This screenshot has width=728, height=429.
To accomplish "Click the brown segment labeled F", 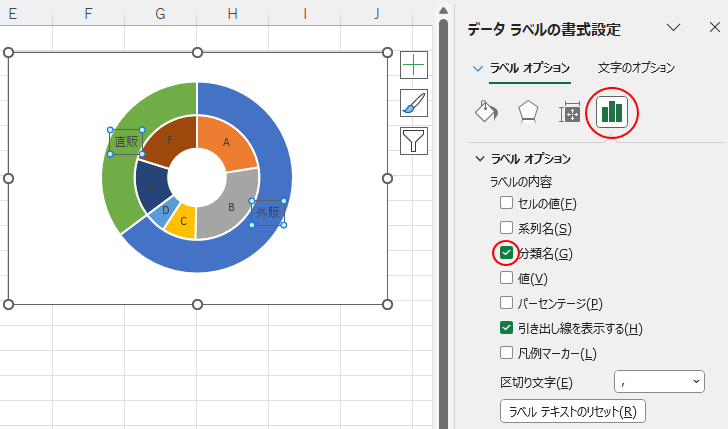I will [170, 140].
